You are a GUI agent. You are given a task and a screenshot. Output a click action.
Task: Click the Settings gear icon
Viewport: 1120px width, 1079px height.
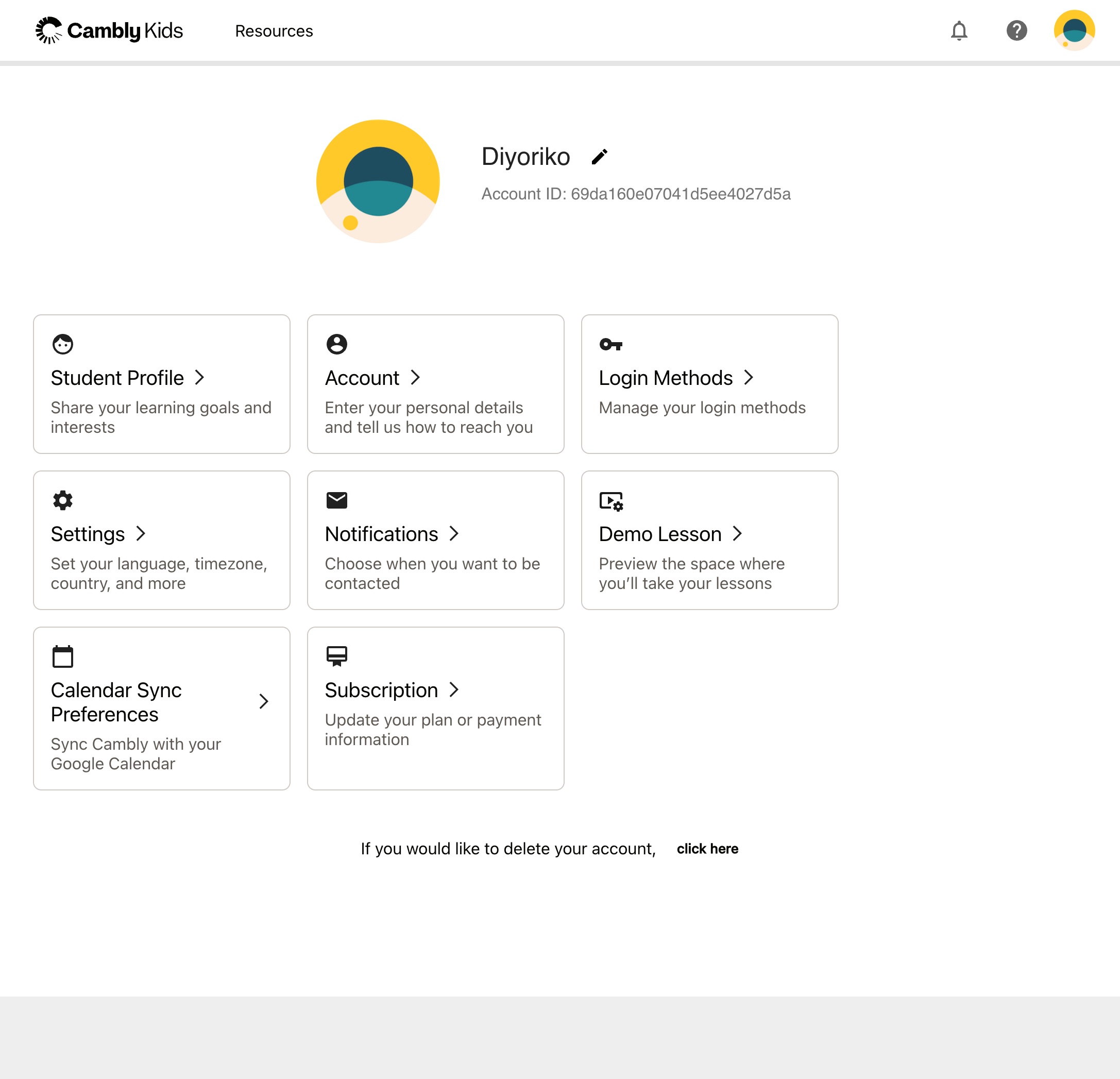(63, 500)
